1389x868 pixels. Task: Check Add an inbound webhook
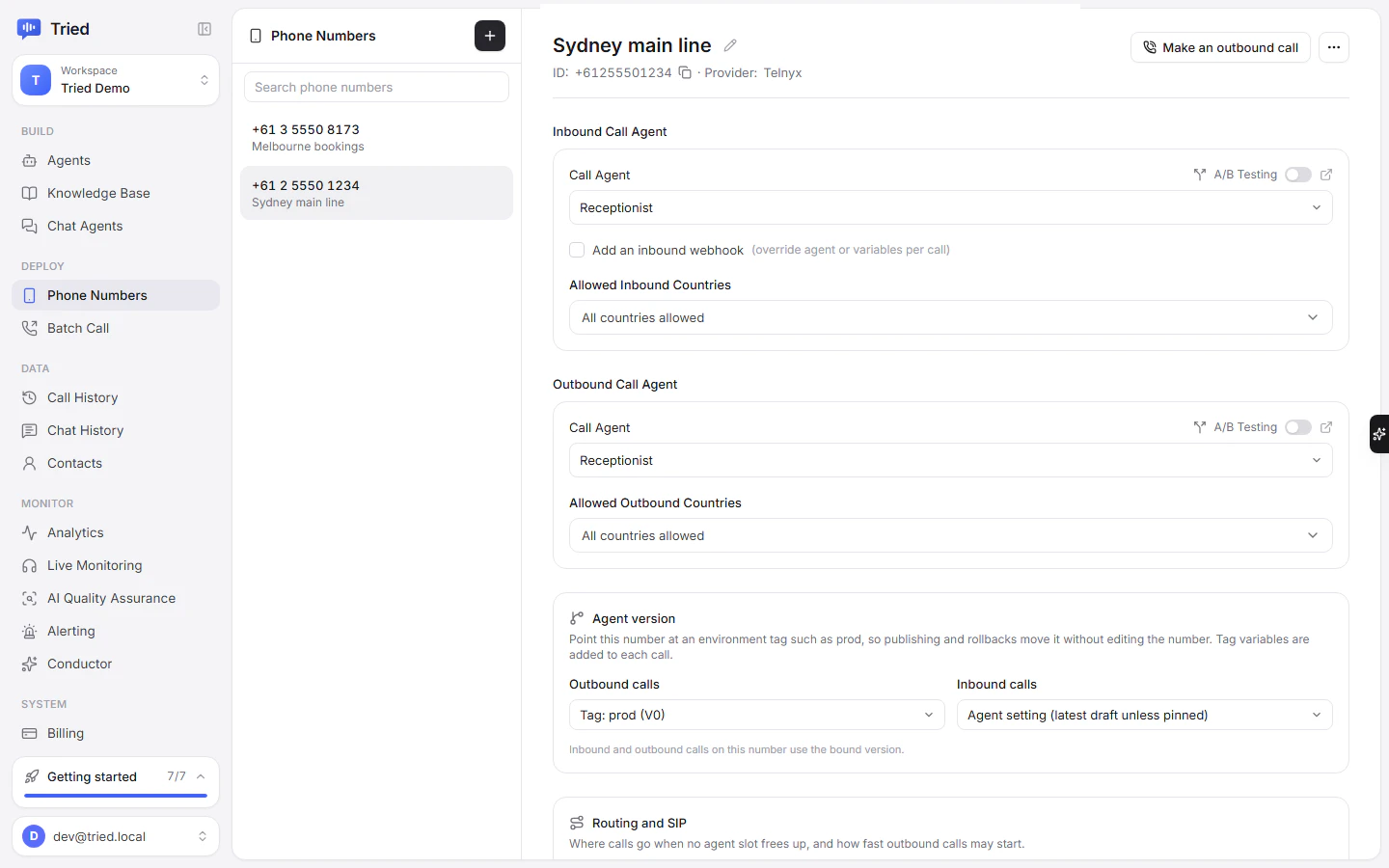577,250
